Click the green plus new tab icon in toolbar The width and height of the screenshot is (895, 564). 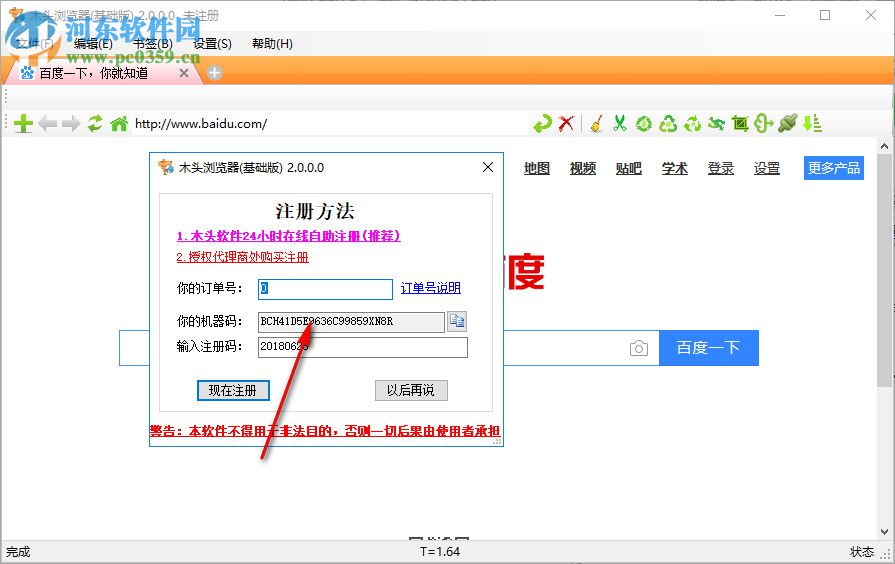click(23, 123)
